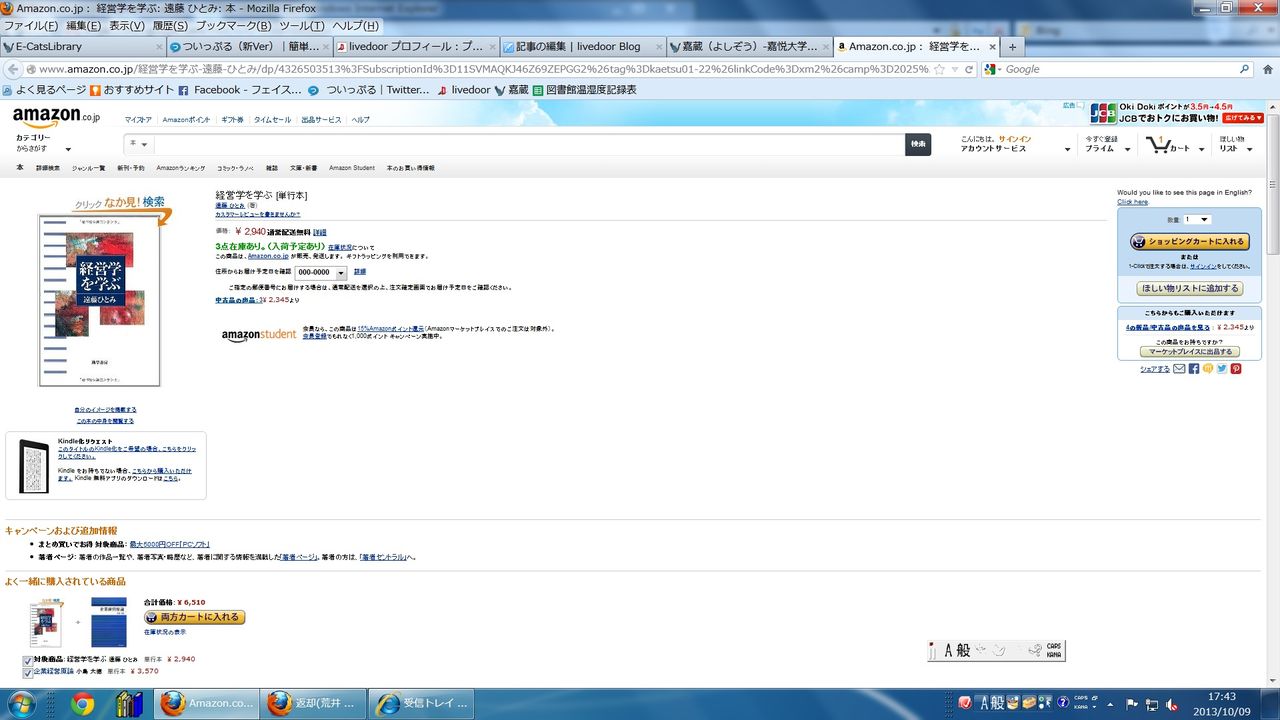Open the サインイン link in header
Viewport: 1280px width, 720px height.
1015,139
